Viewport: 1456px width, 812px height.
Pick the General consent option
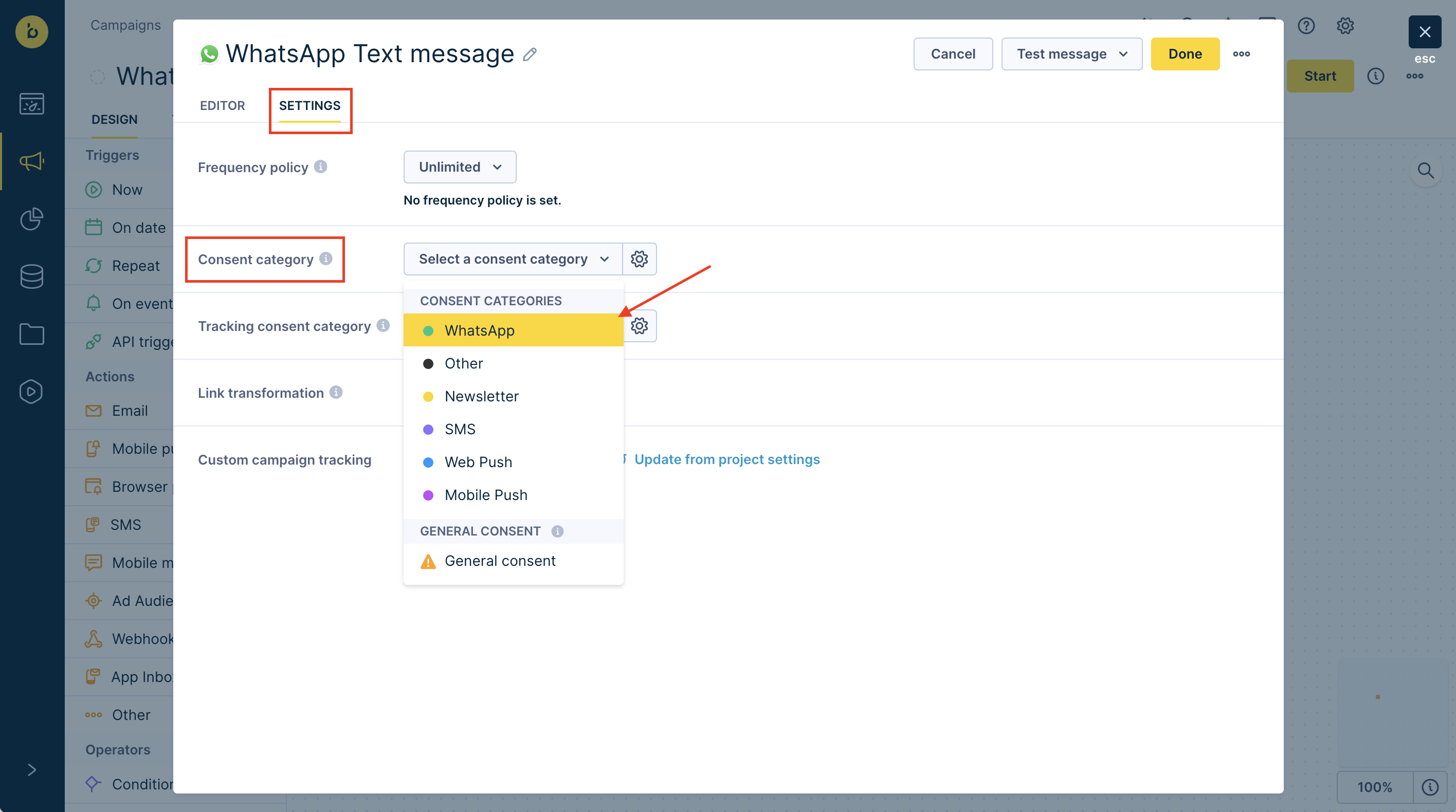[500, 561]
